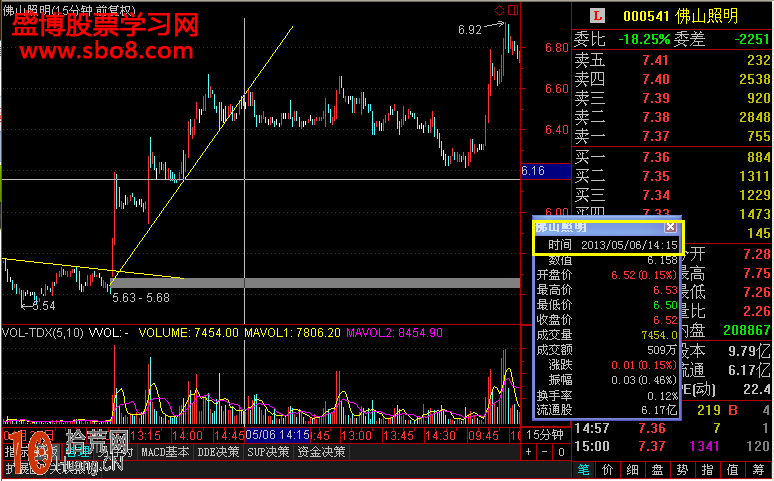Click the red diamond icon above the chart
This screenshot has width=774, height=481.
point(499,10)
